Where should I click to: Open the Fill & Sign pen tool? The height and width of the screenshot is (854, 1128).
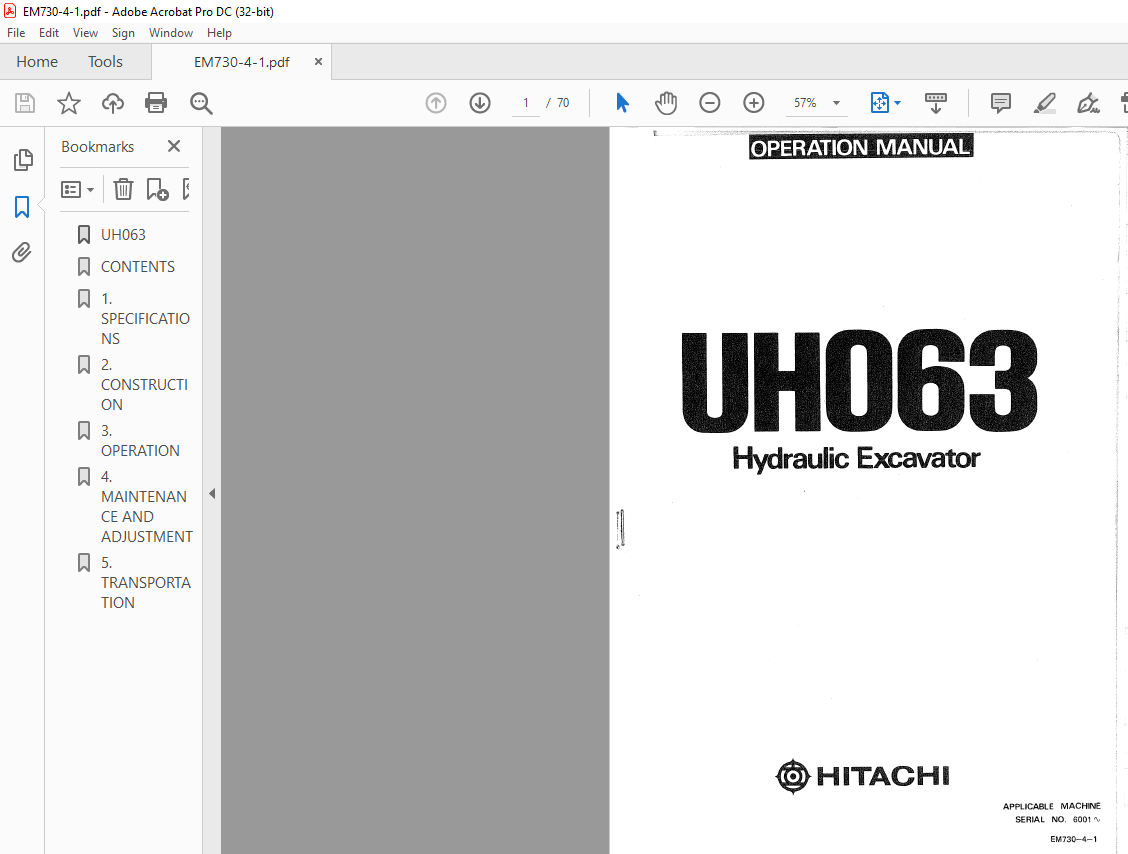1088,103
